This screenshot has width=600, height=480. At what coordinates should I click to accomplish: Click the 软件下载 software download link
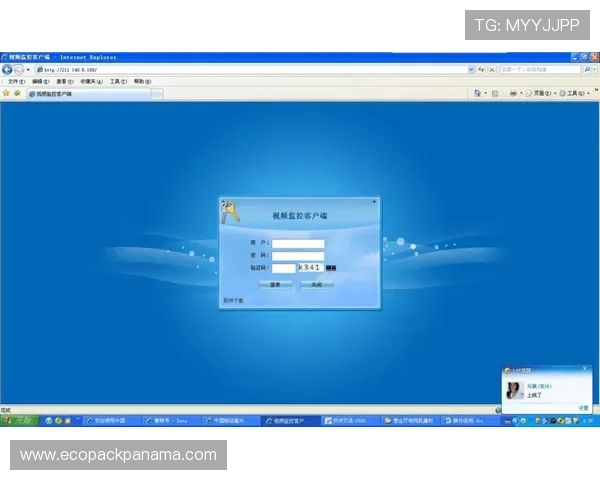tap(233, 299)
